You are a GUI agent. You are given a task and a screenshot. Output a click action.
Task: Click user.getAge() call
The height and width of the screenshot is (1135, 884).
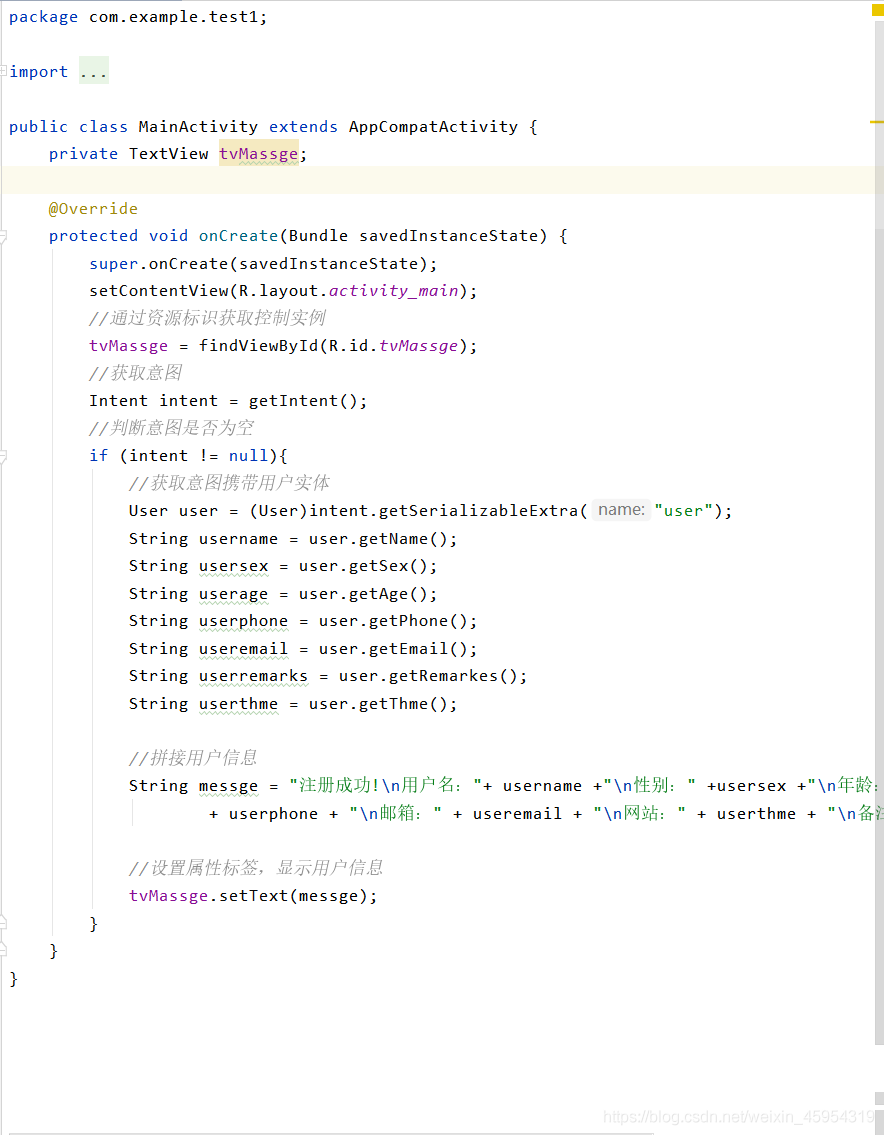click(363, 594)
